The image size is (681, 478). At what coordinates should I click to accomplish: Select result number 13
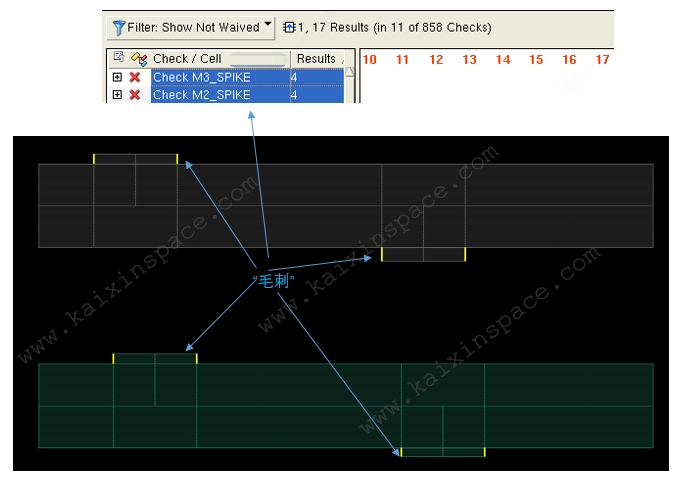(469, 60)
